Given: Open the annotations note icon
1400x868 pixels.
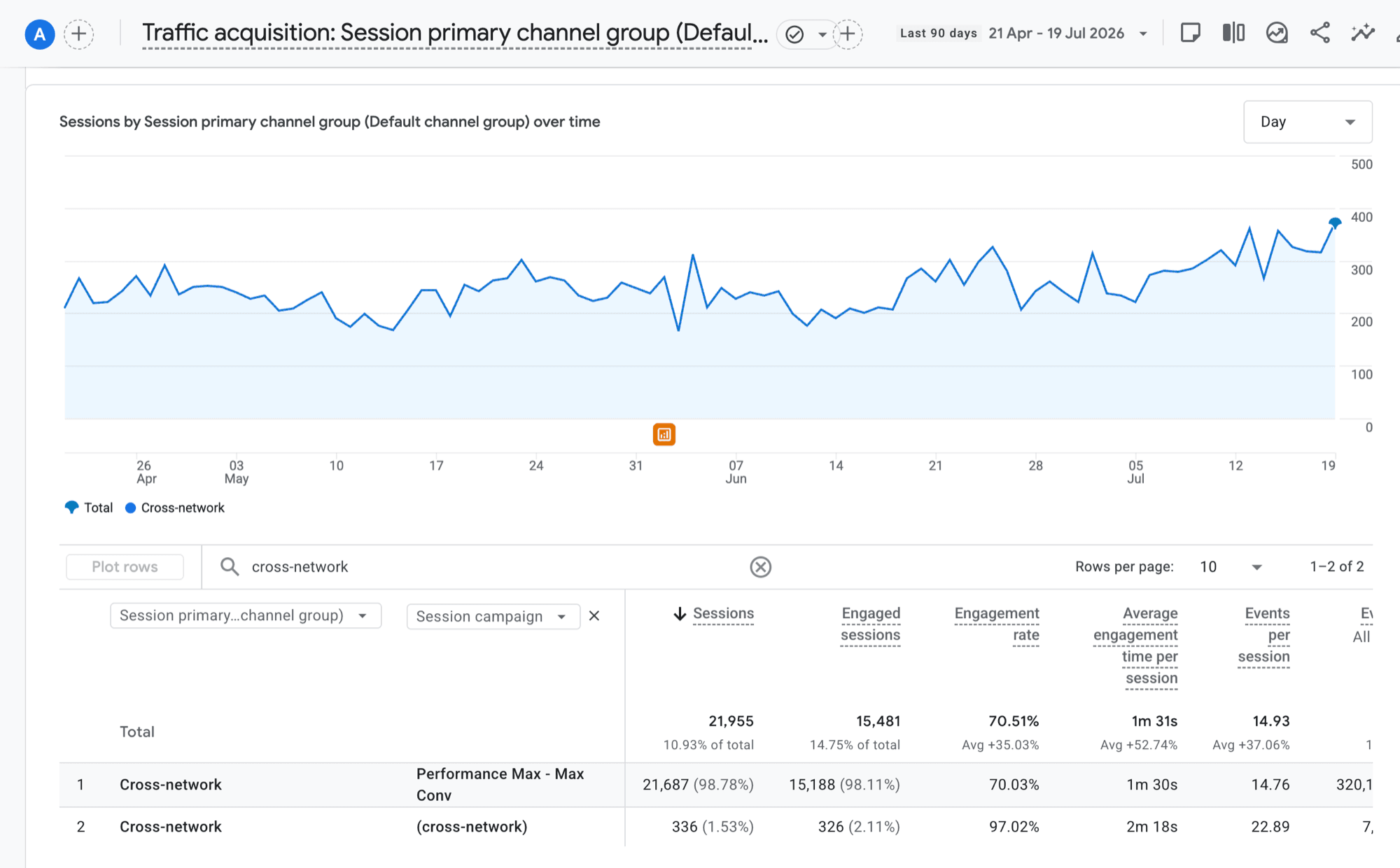Looking at the screenshot, I should [1190, 33].
